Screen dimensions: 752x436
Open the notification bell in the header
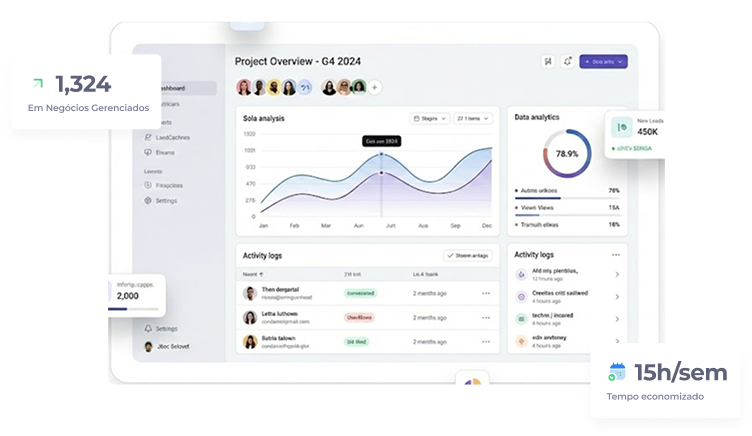click(567, 61)
